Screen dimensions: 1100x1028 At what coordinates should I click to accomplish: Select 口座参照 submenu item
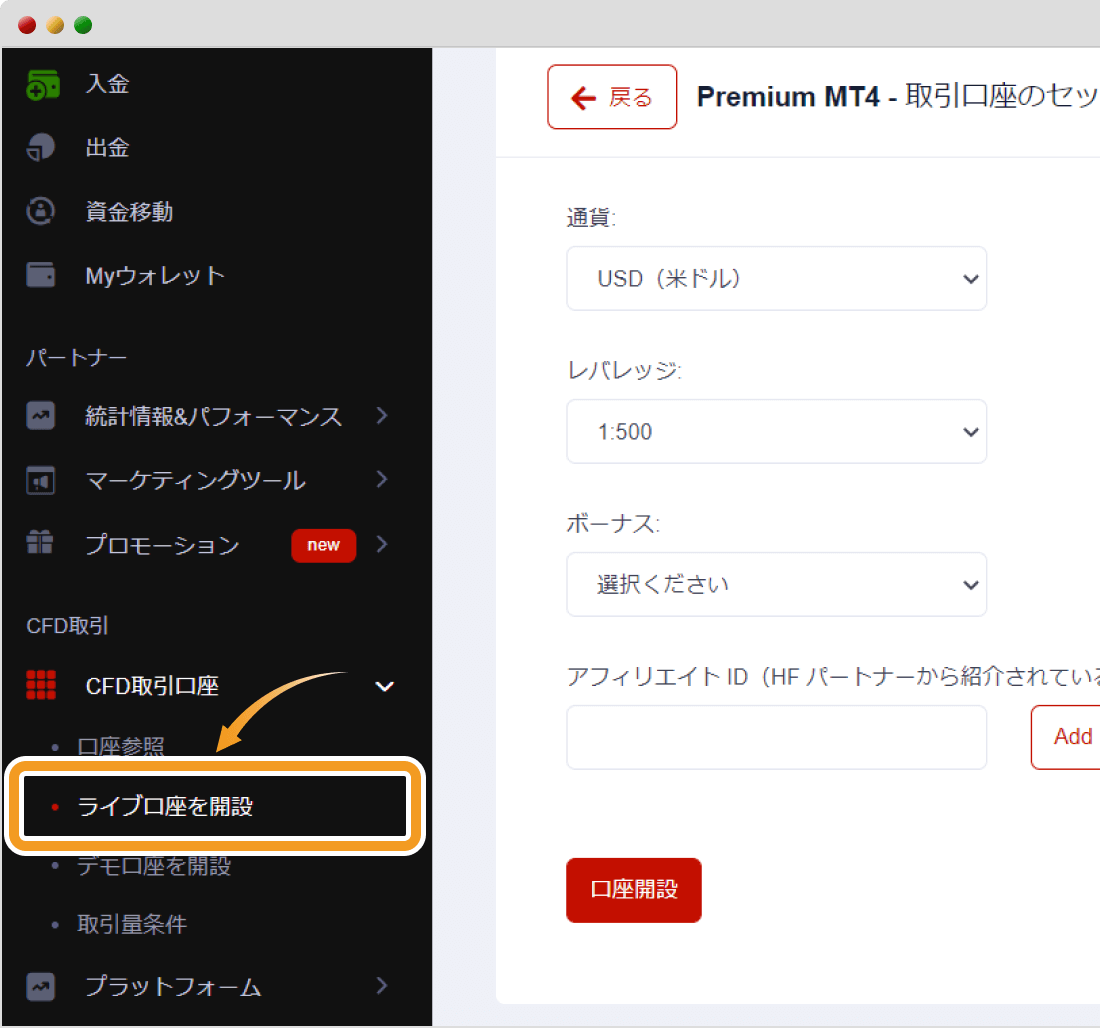click(x=121, y=746)
